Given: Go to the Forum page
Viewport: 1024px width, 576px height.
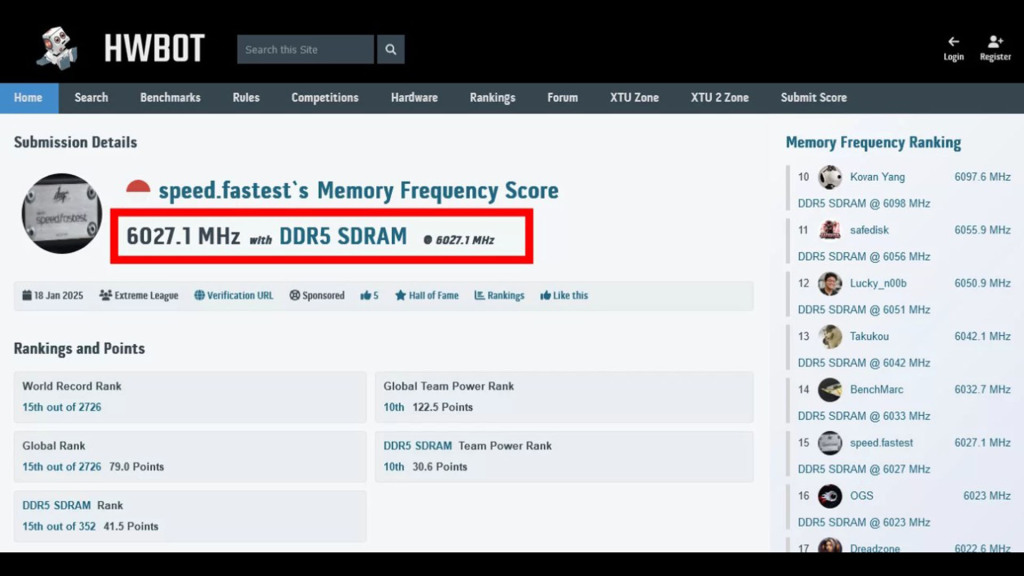Looking at the screenshot, I should click(x=562, y=98).
